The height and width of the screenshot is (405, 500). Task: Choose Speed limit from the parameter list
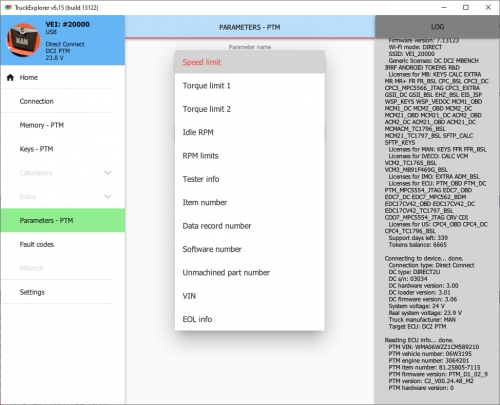coord(250,62)
